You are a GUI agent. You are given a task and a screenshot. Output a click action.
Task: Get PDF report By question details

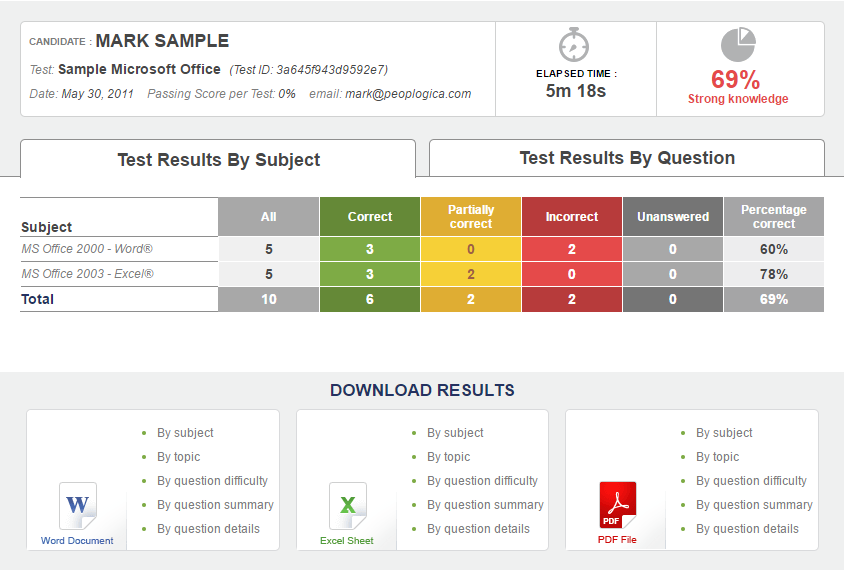click(x=747, y=529)
